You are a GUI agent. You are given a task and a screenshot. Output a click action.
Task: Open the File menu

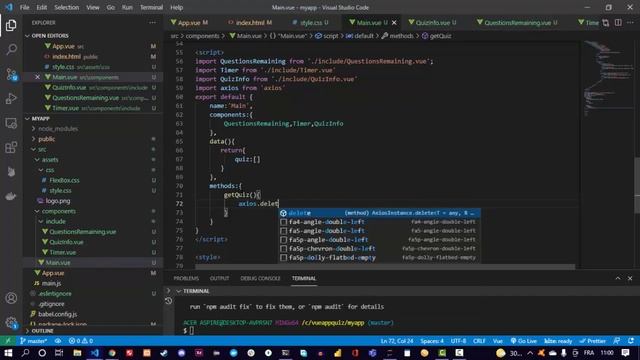(24, 7)
